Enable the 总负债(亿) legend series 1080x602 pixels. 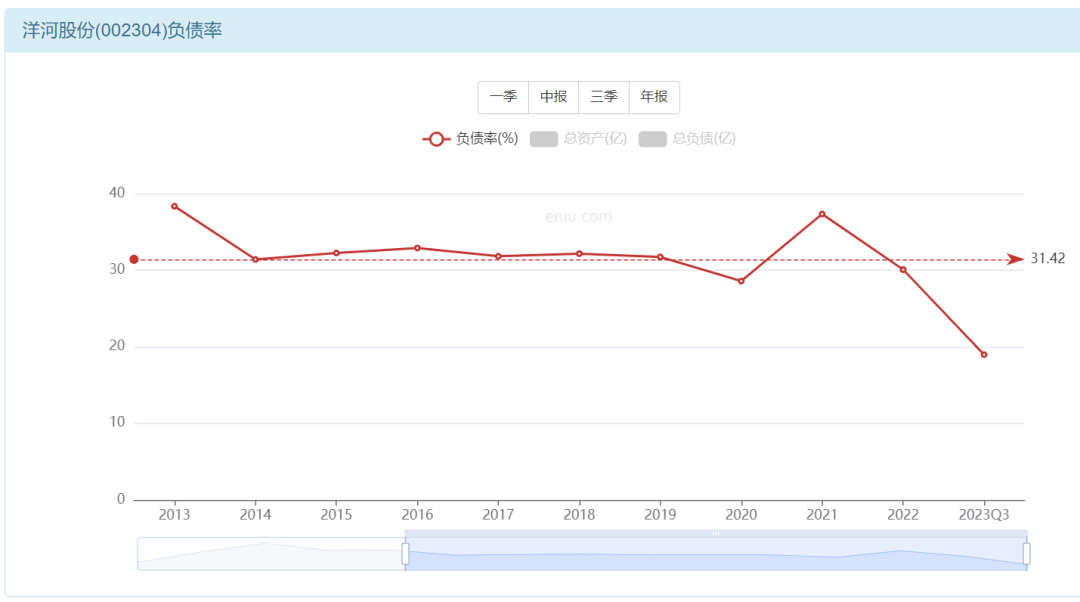(x=687, y=139)
